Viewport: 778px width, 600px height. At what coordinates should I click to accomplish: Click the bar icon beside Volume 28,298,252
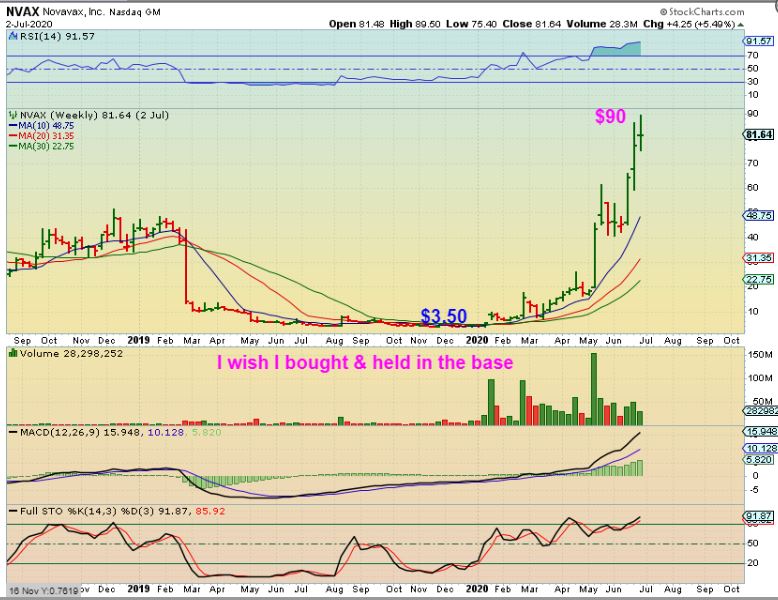(x=13, y=353)
